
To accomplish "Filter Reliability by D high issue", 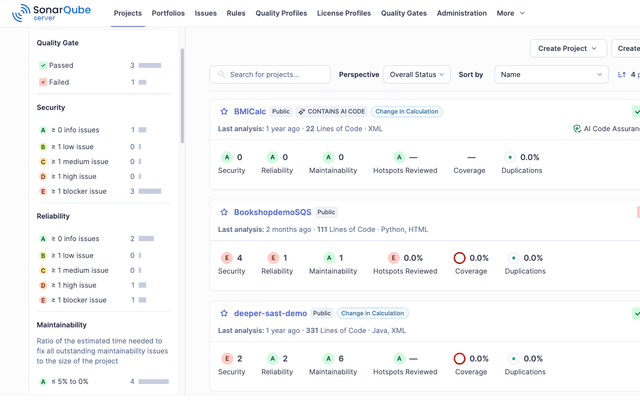I will click(100, 285).
